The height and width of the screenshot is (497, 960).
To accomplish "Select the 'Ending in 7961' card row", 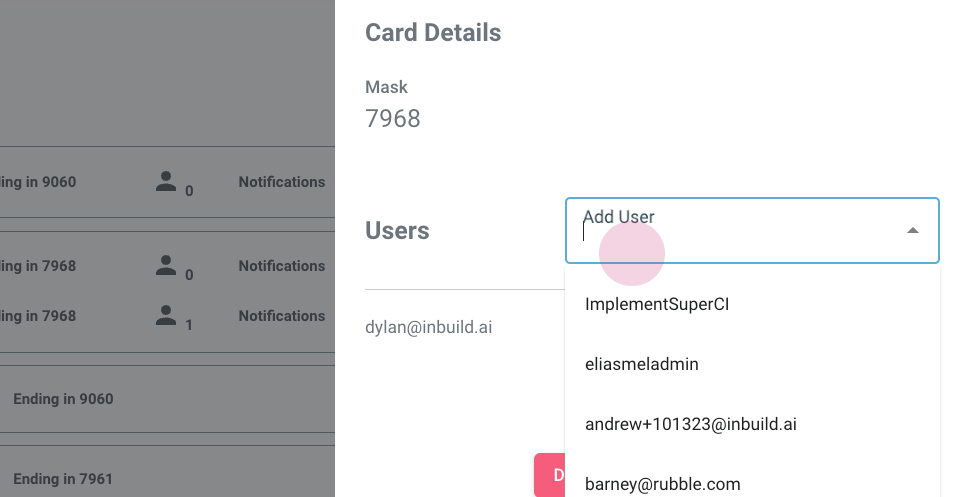I will pos(63,479).
